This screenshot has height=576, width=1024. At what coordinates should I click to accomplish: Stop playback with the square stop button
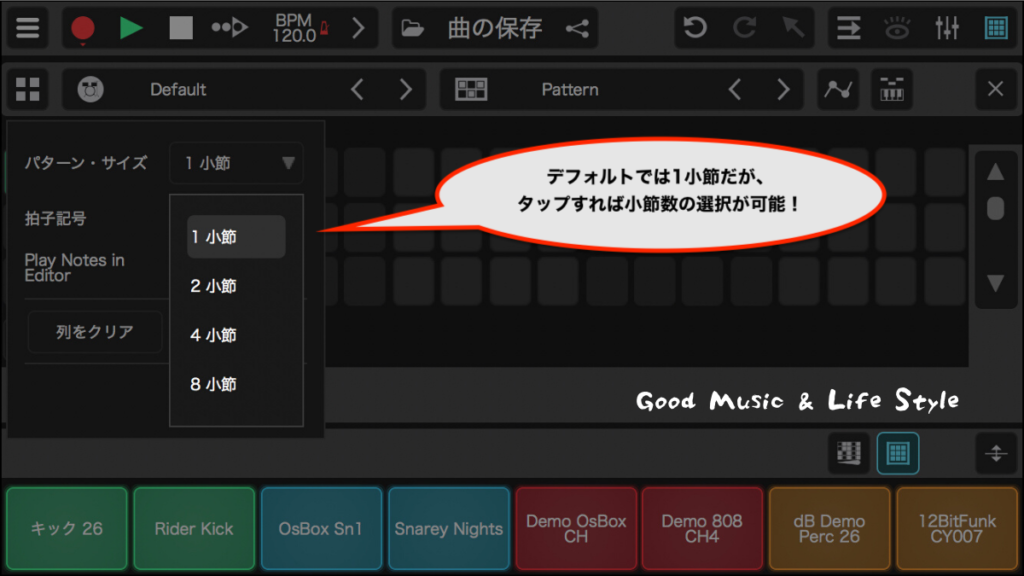tap(180, 28)
